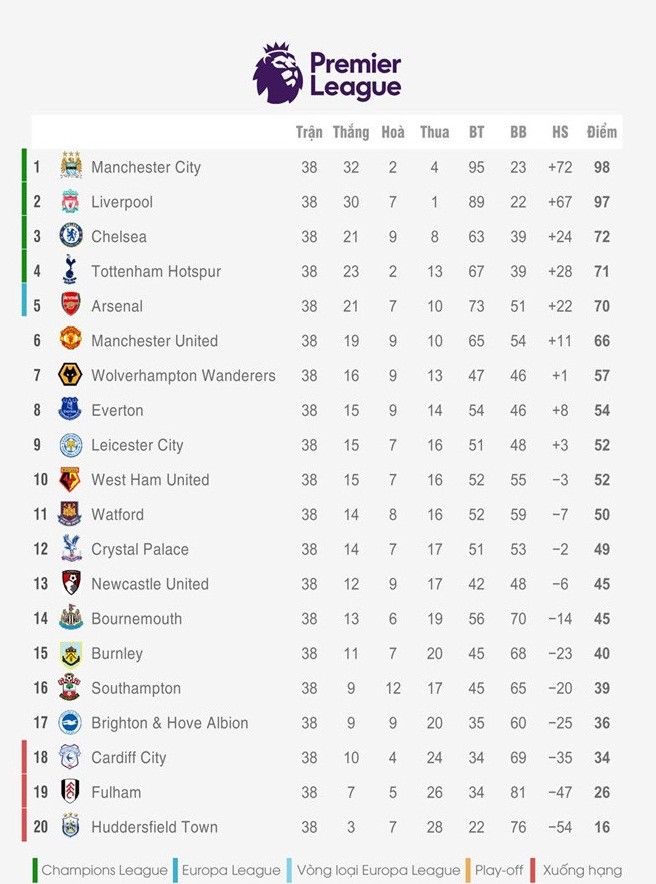
Task: Click the badge next to Huddersfield Town
Action: pos(70,827)
